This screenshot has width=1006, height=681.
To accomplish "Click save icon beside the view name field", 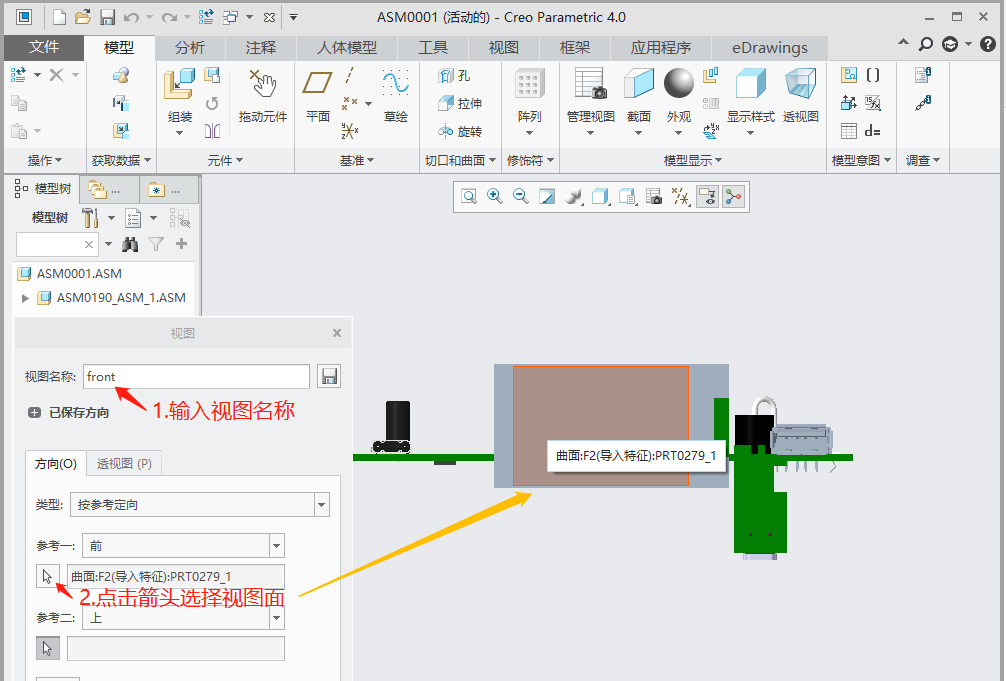I will [329, 376].
